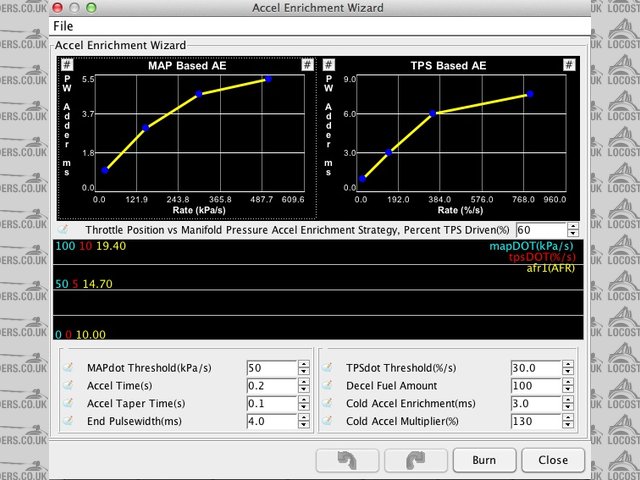Screen dimensions: 640x480
Task: Click the top-left # button on TPS Based AE graph
Action: point(329,64)
